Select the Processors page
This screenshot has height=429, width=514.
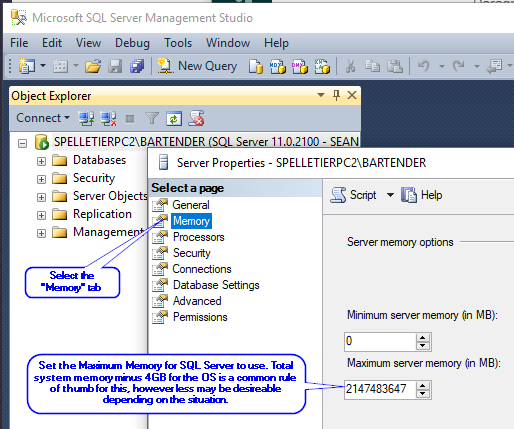198,237
